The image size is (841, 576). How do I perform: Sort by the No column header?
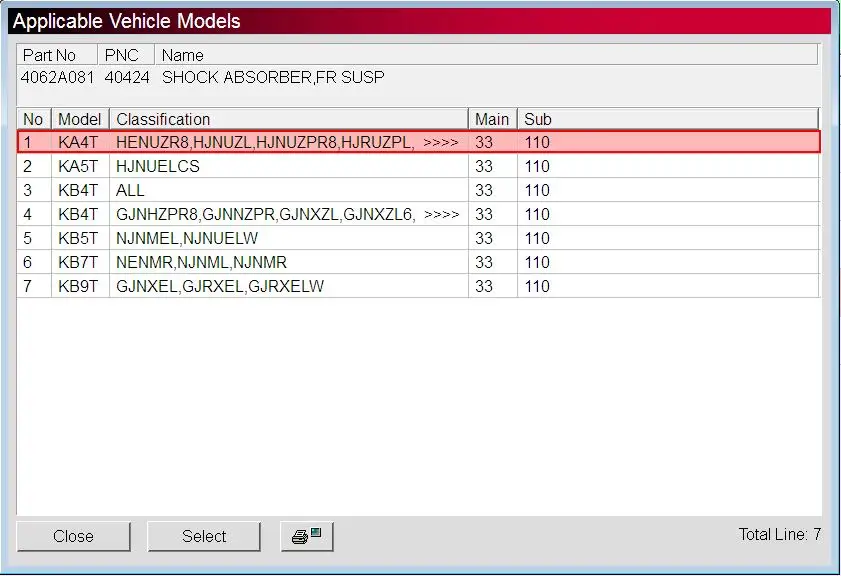point(34,119)
